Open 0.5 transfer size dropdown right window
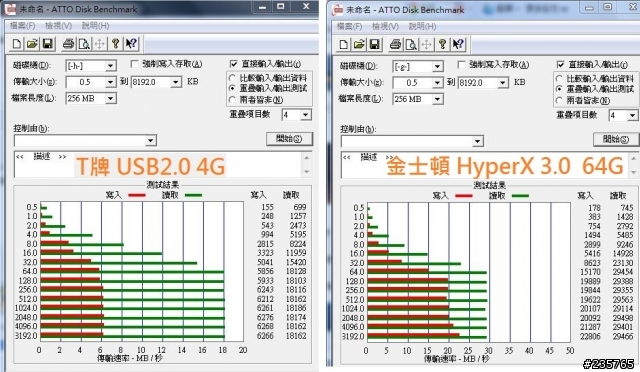 (437, 83)
